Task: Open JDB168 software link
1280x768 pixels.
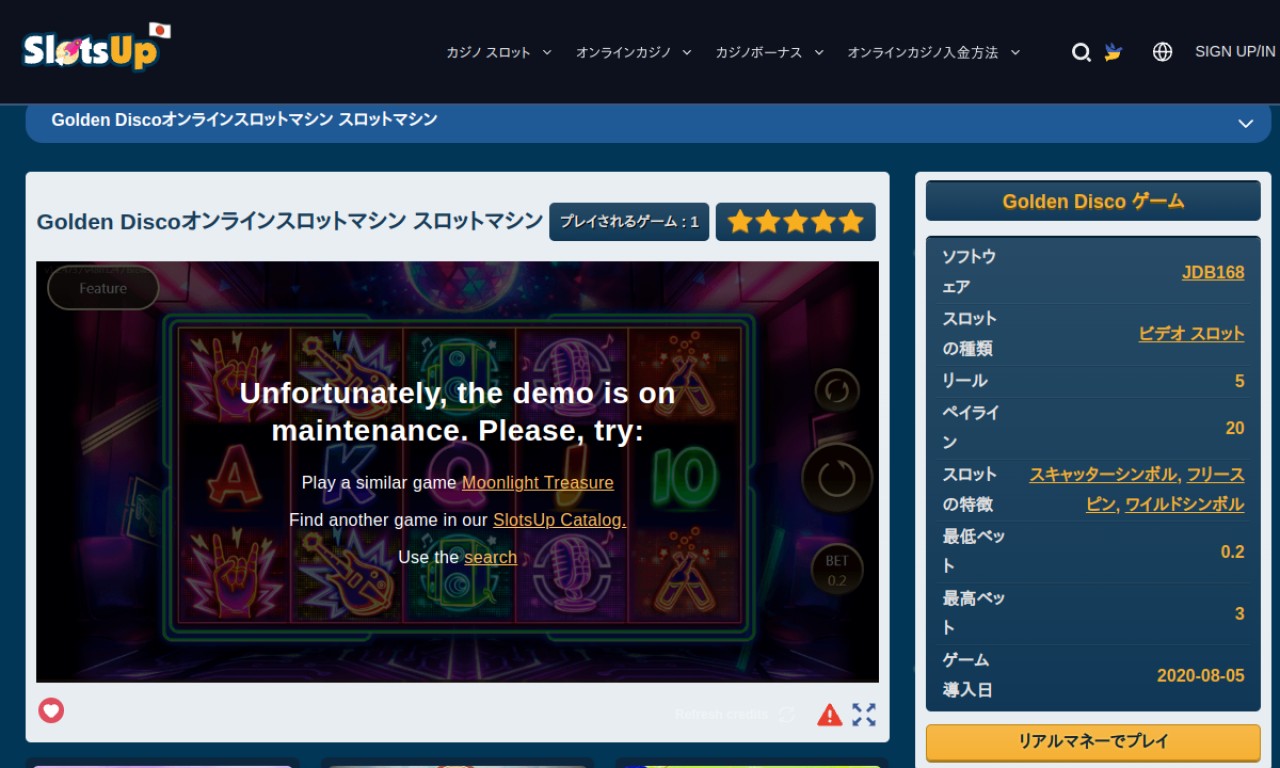Action: 1213,272
